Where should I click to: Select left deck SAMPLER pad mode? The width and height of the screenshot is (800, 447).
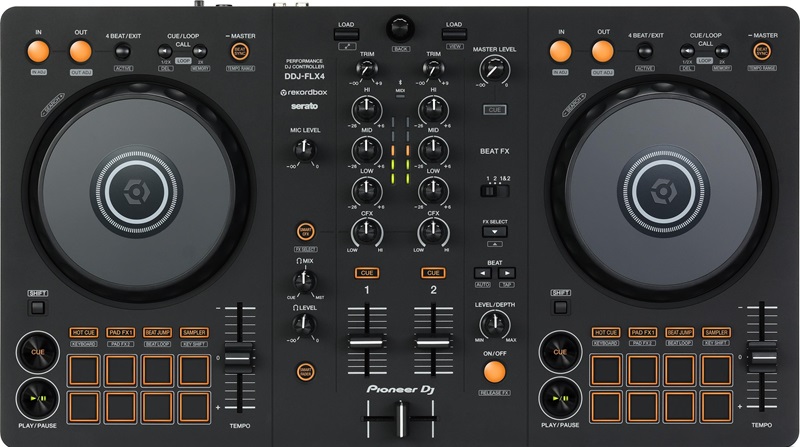pos(194,332)
